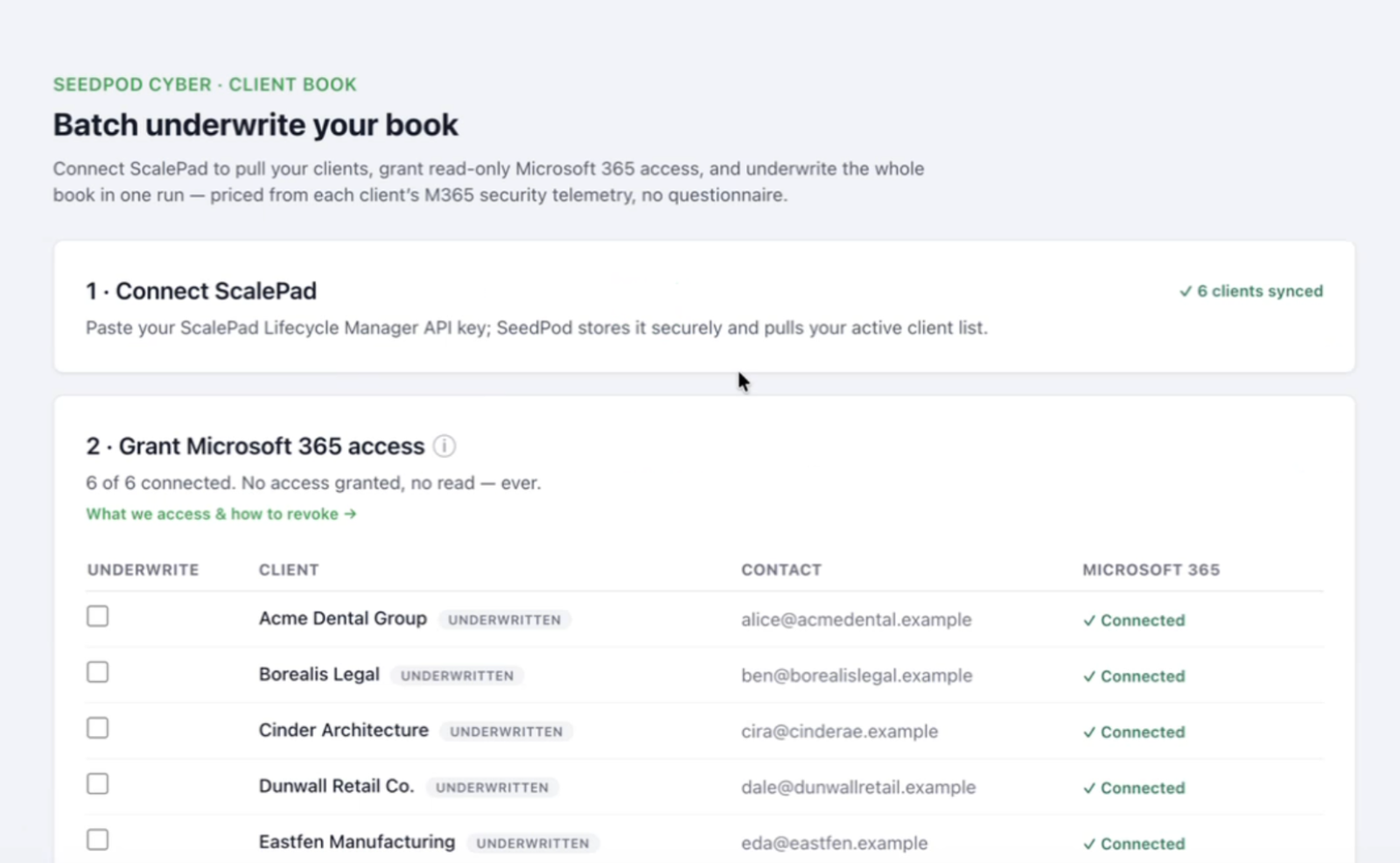Viewport: 1400px width, 863px height.
Task: Click the Connected status for Acme Dental Group
Action: (x=1134, y=621)
